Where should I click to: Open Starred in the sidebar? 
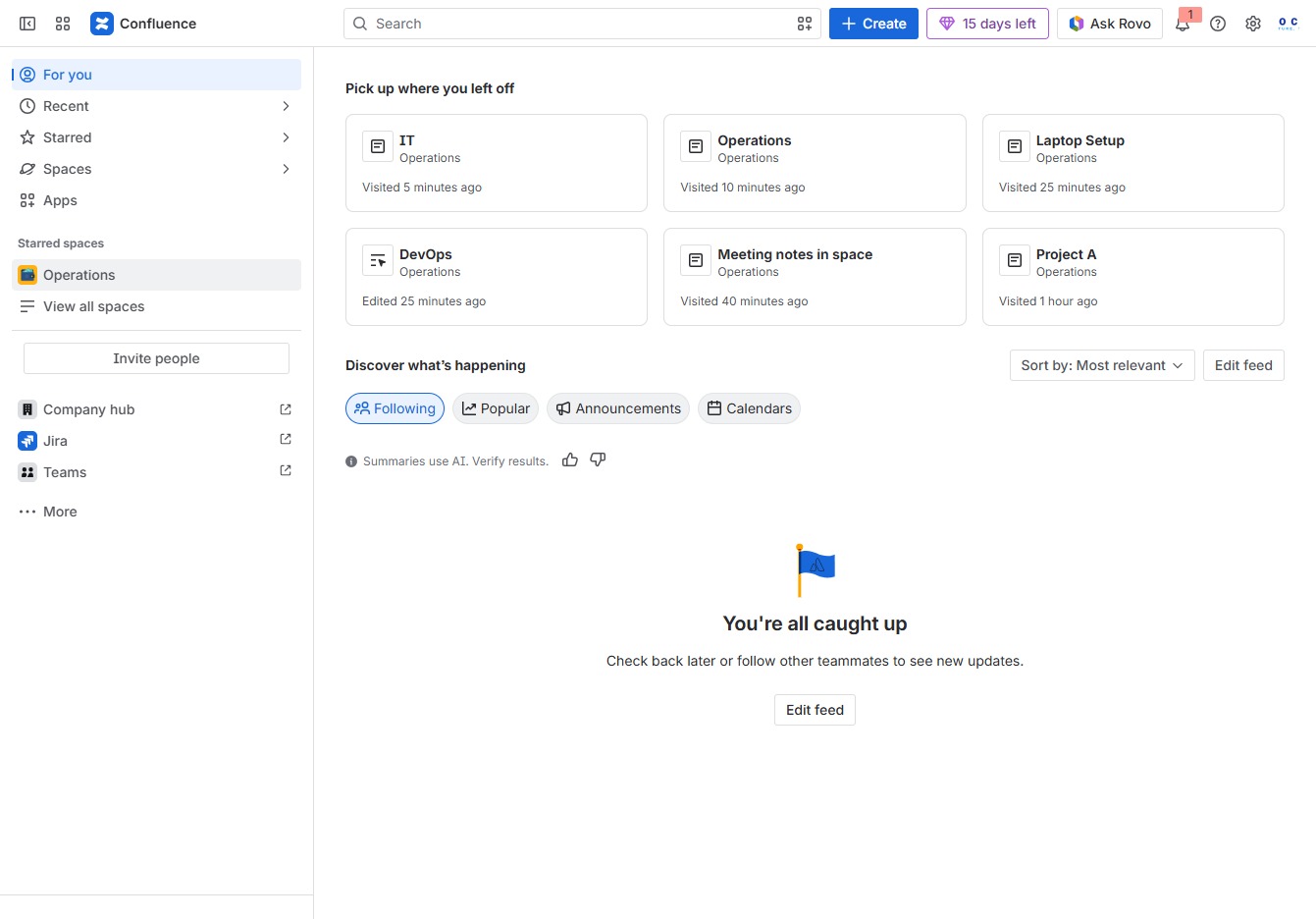[157, 137]
